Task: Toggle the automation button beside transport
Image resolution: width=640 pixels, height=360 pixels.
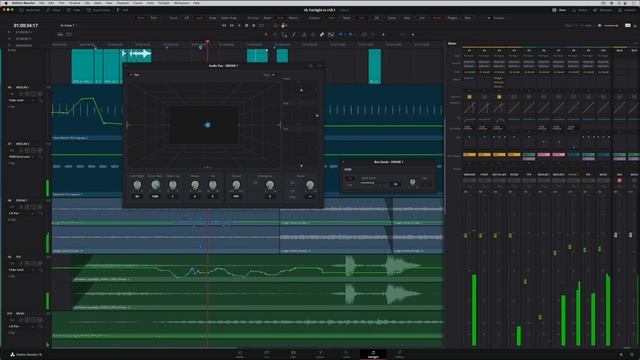Action: (276, 25)
